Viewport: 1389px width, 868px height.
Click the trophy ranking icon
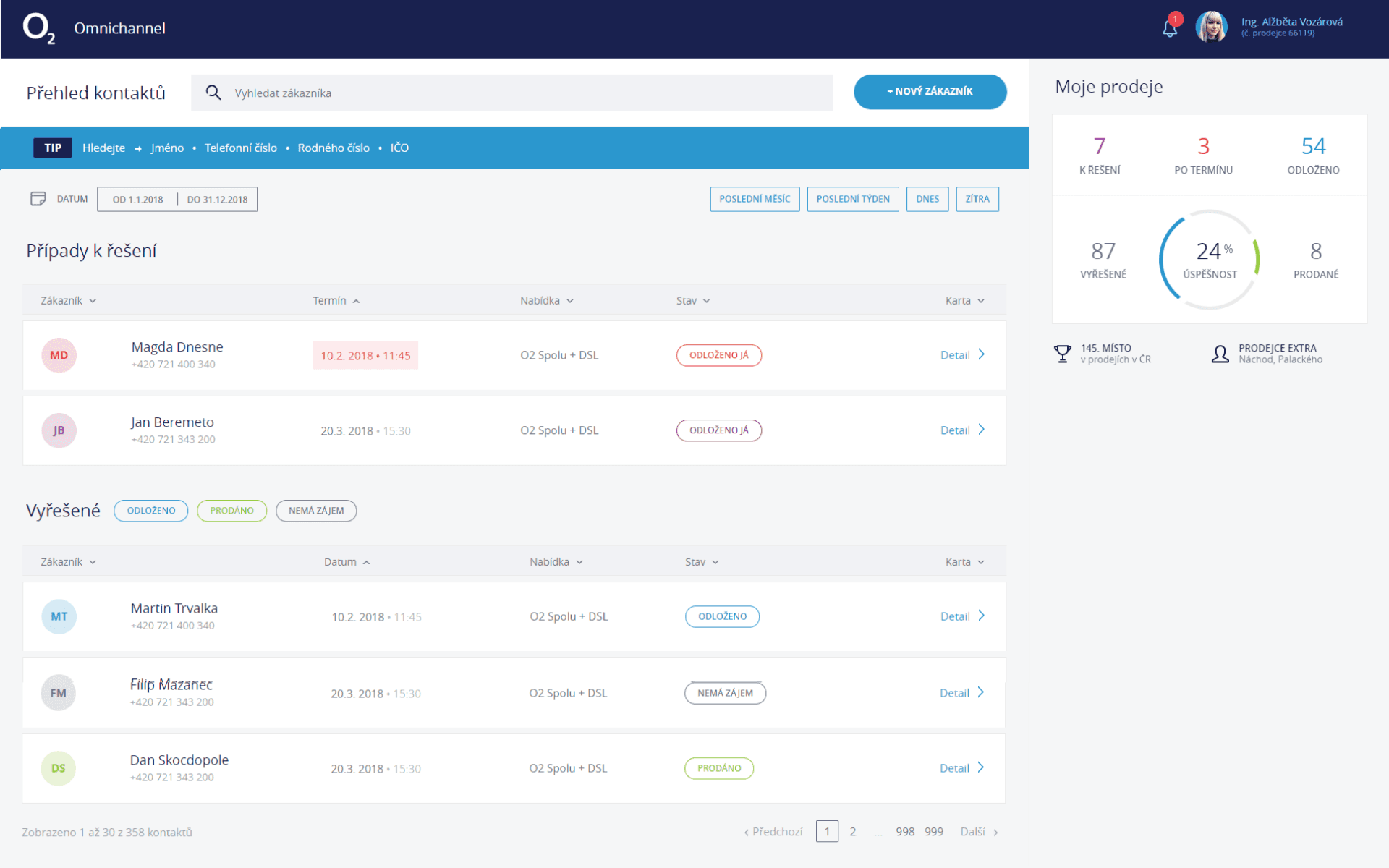pyautogui.click(x=1062, y=354)
